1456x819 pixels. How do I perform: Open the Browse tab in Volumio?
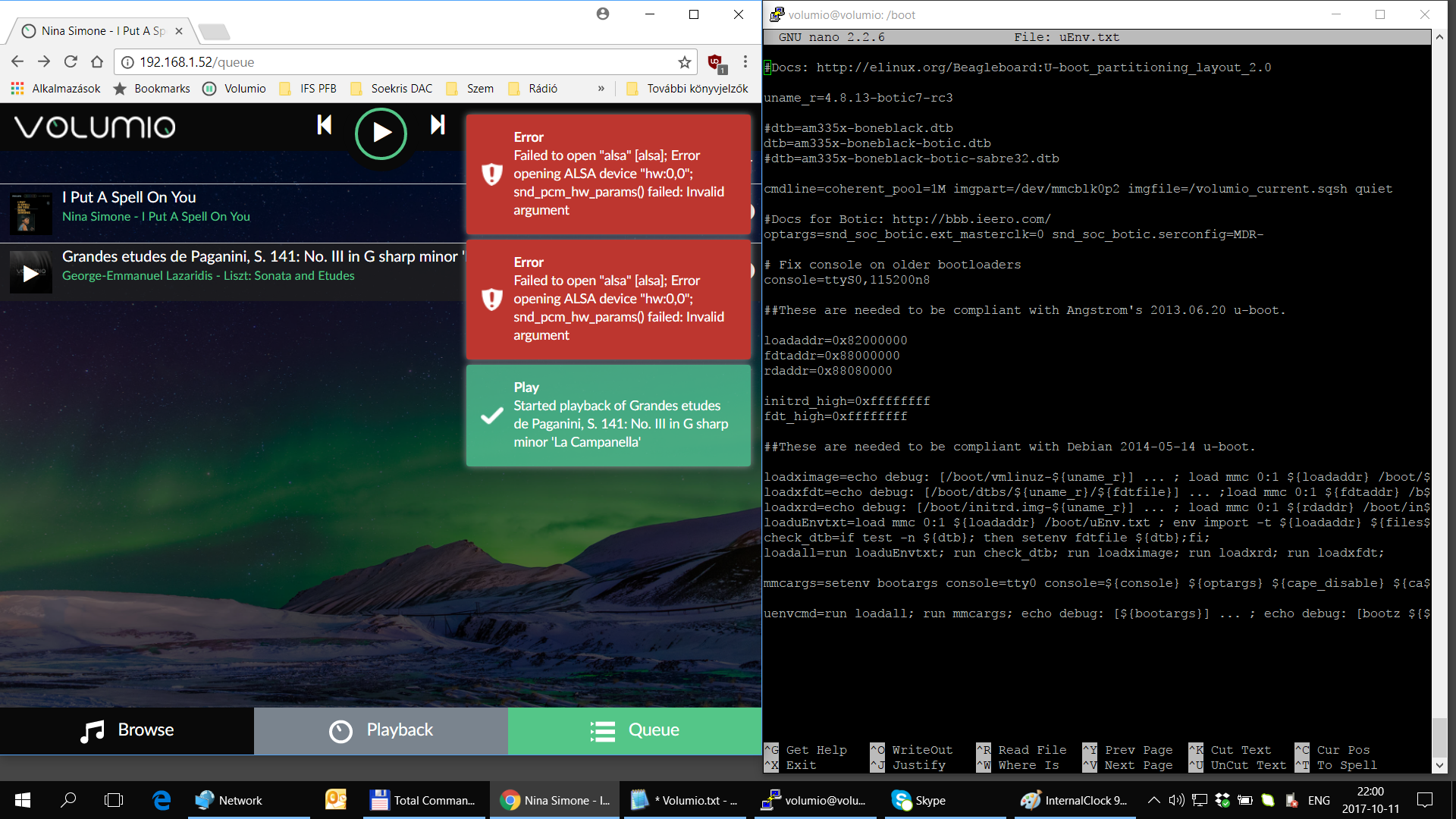[x=127, y=730]
